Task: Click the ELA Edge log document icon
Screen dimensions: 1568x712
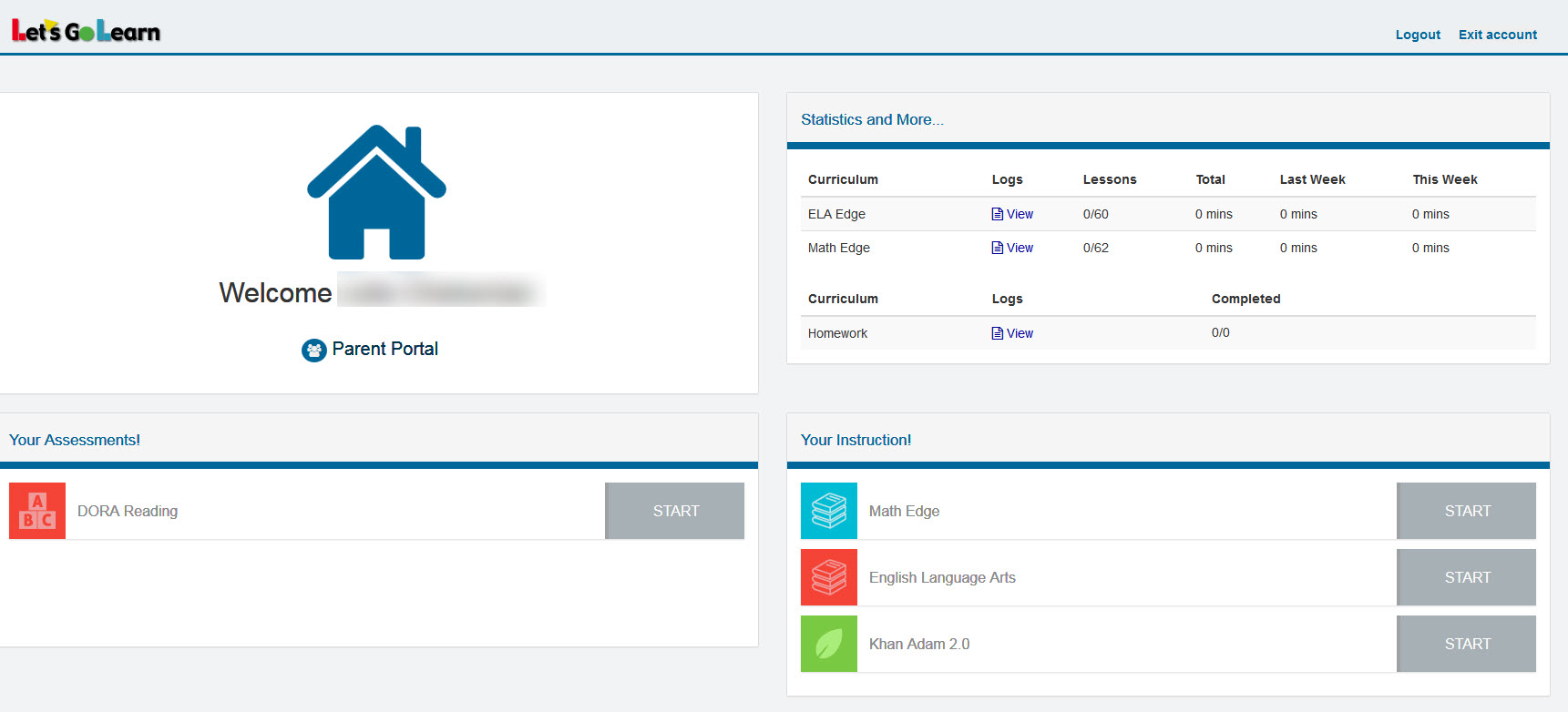Action: point(998,214)
